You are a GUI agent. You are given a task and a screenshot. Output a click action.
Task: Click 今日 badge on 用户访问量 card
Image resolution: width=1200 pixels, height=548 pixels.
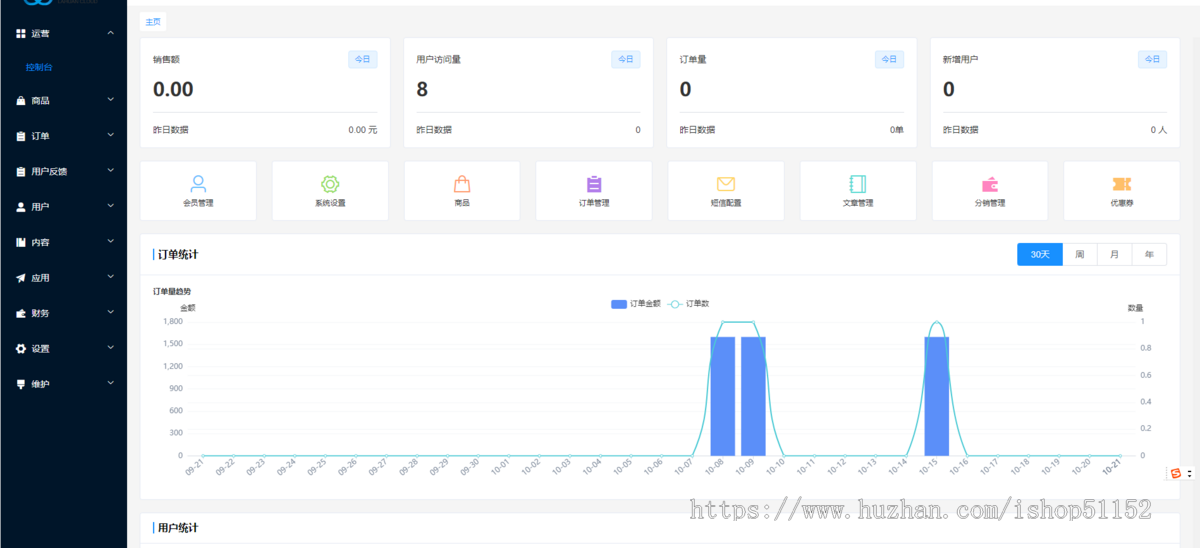626,59
